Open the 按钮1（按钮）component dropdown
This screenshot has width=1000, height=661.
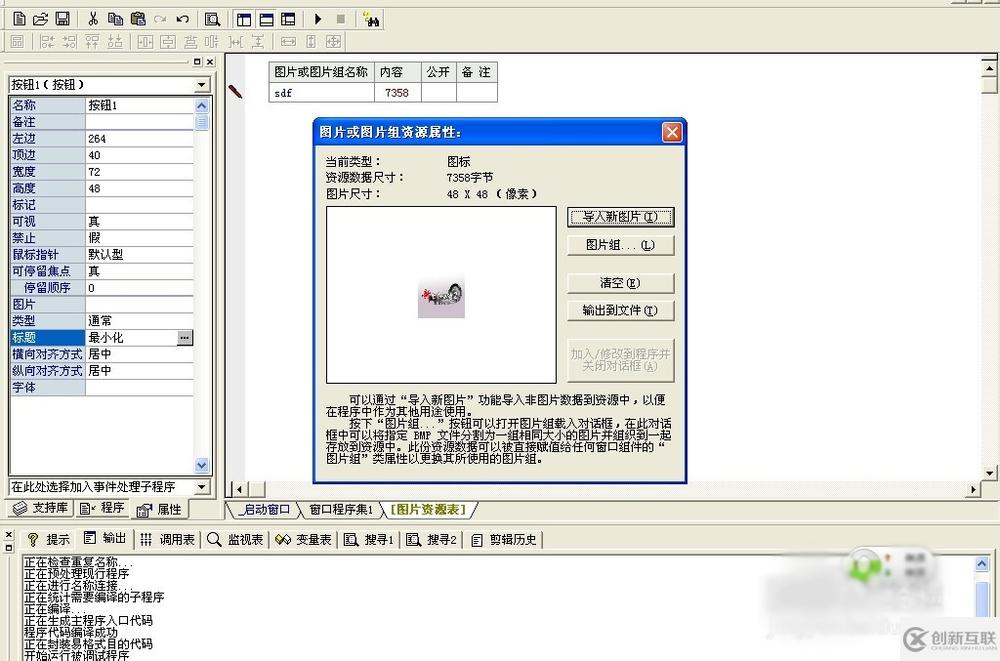click(x=202, y=85)
